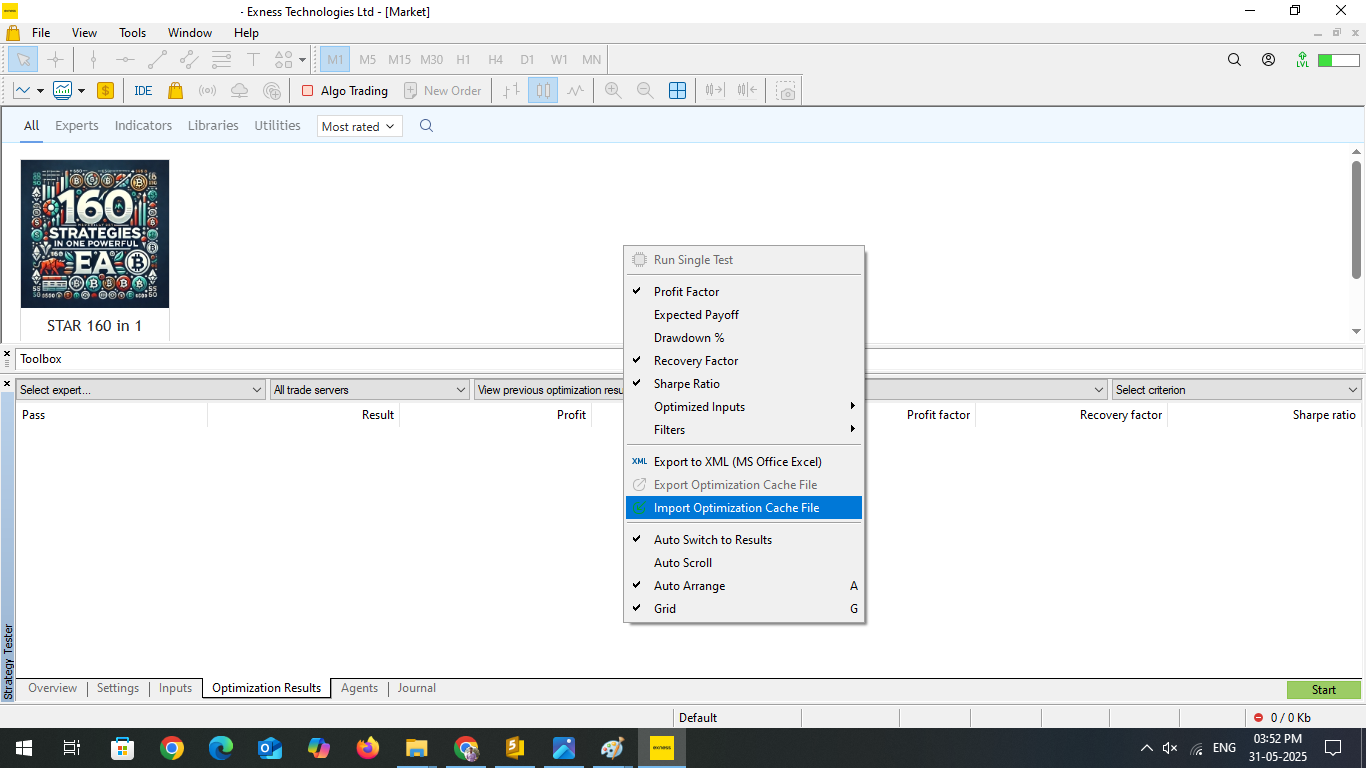
Task: Click the tile windows grid icon
Action: tap(677, 90)
